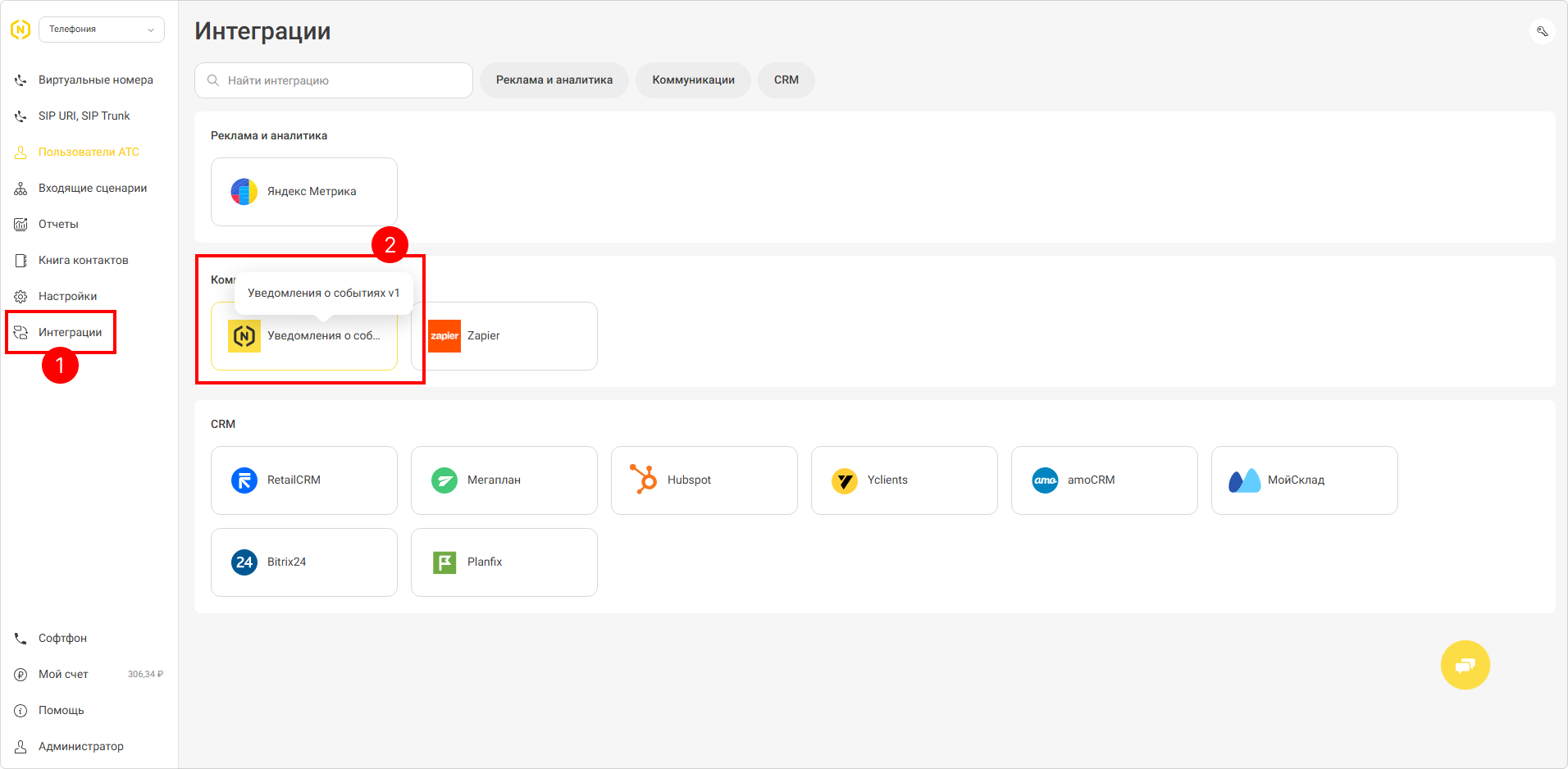The height and width of the screenshot is (769, 1568).
Task: Click the Книга контактов icon
Action: click(21, 261)
